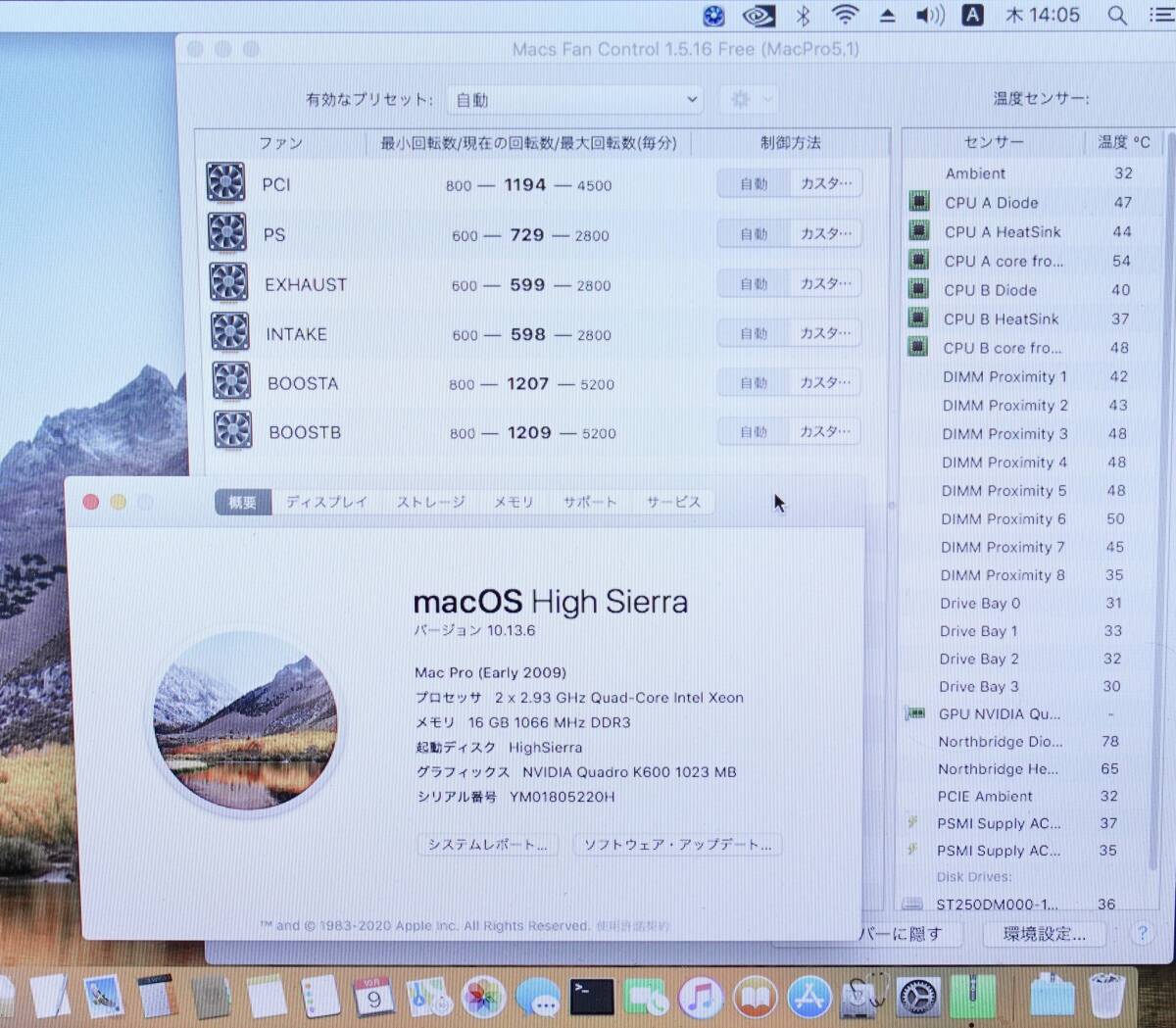Image resolution: width=1176 pixels, height=1028 pixels.
Task: Click the help question mark button
Action: [1143, 934]
